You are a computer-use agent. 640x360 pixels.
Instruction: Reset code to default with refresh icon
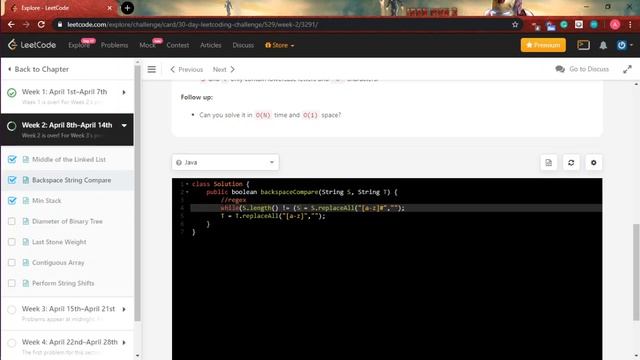571,162
